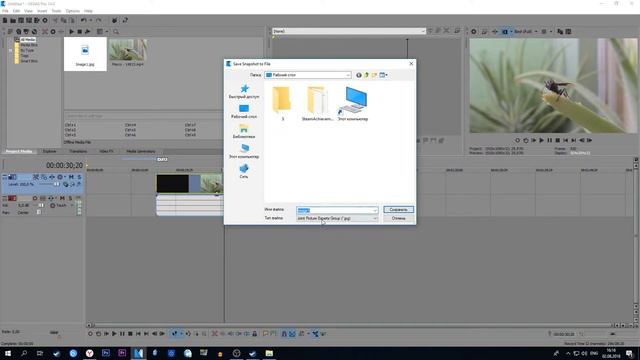This screenshot has width=640, height=360.
Task: Select Сеть in dialog sidebar
Action: click(x=244, y=171)
